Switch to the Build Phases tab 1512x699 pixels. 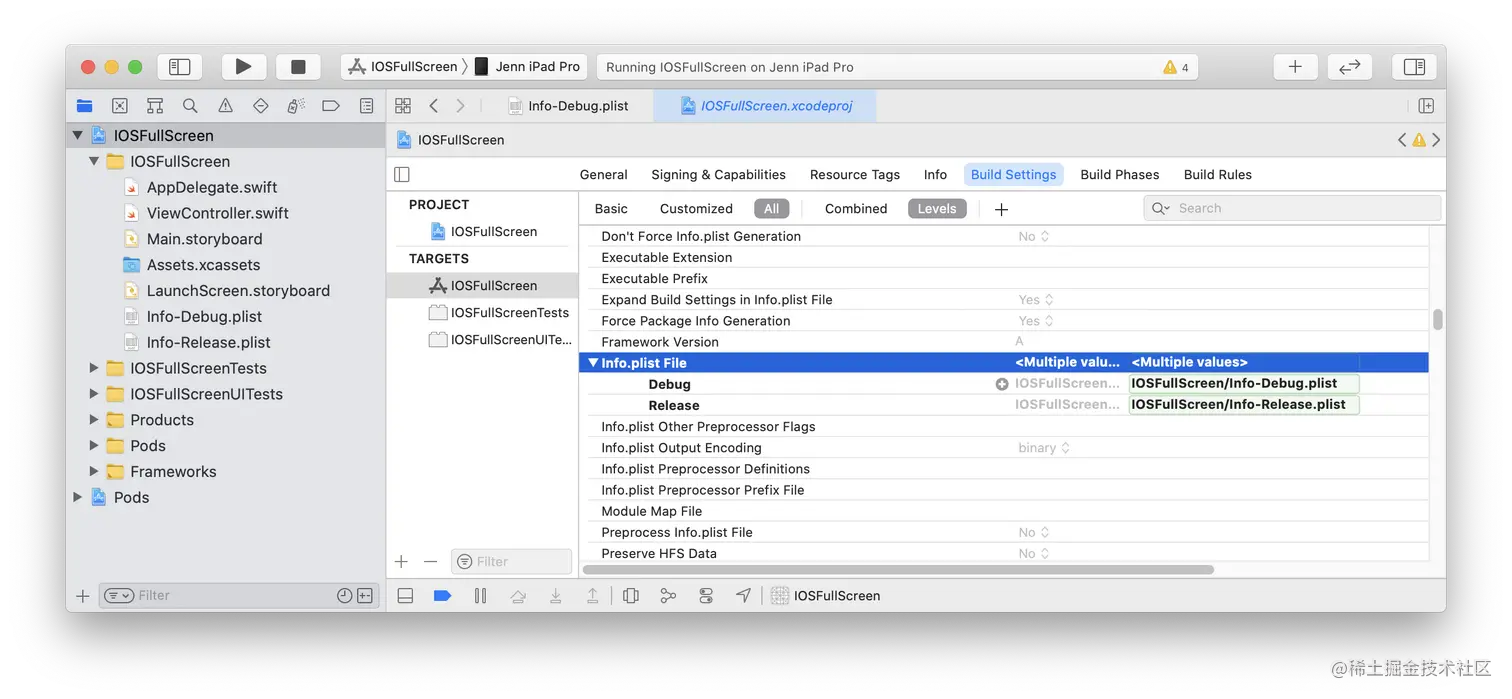[1119, 174]
